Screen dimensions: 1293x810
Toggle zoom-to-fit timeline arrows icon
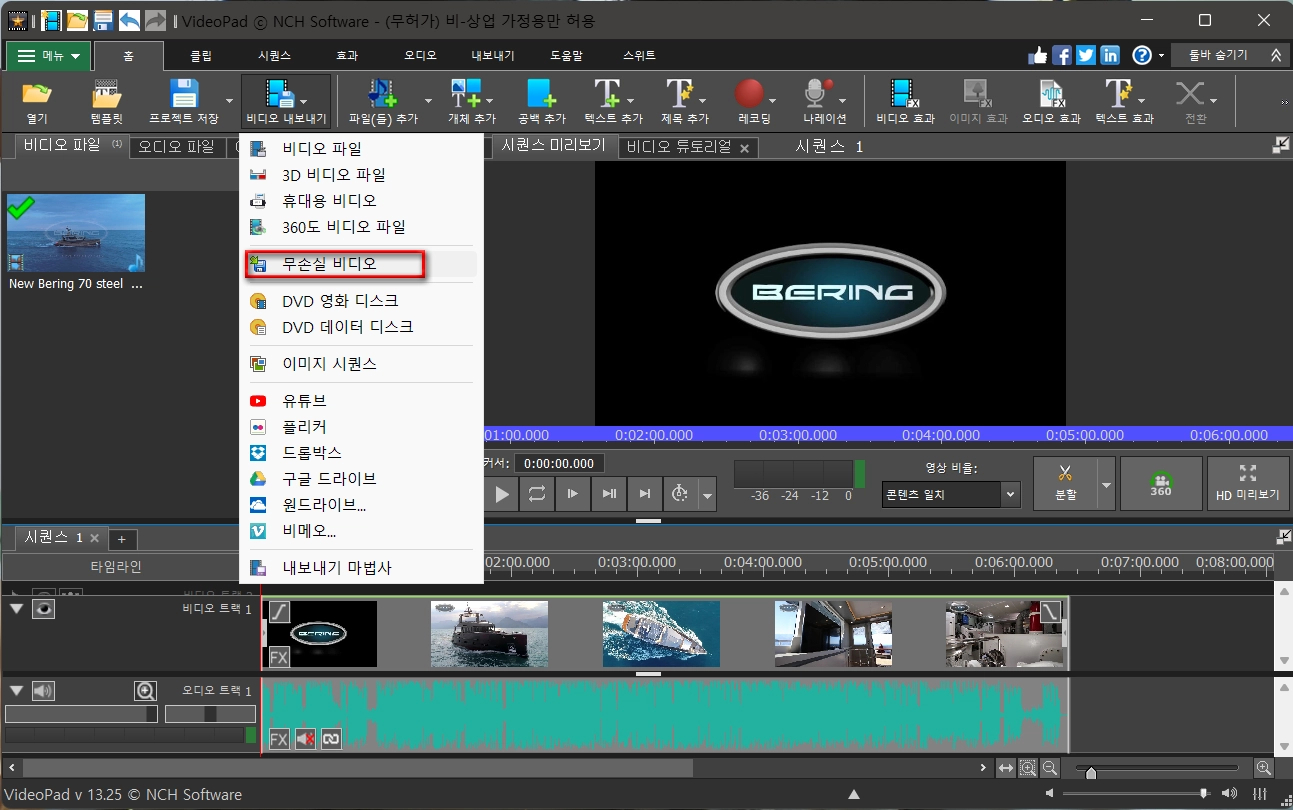[x=1006, y=768]
